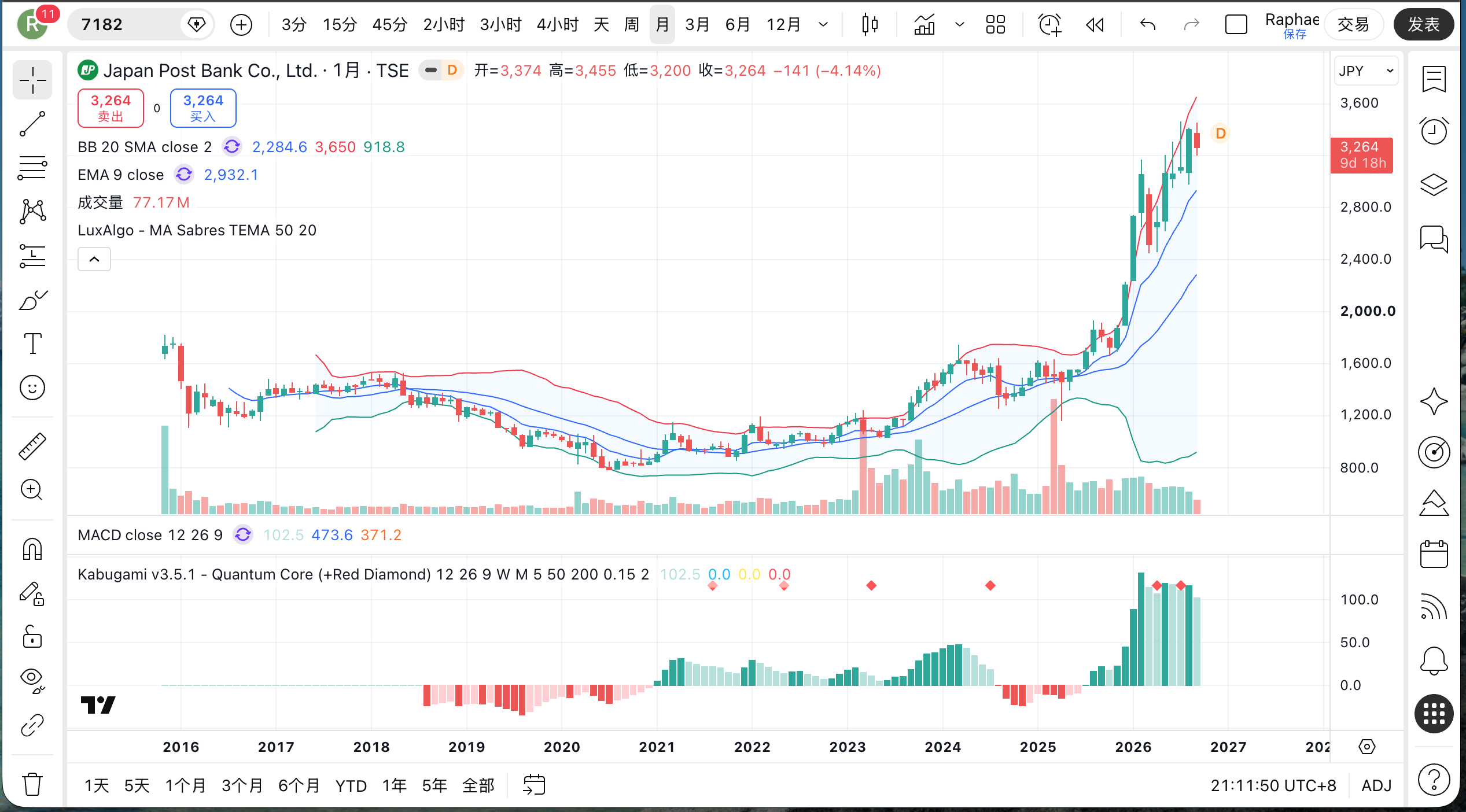Expand the favorite indicators dropdown arrow
1466x812 pixels.
coord(960,24)
